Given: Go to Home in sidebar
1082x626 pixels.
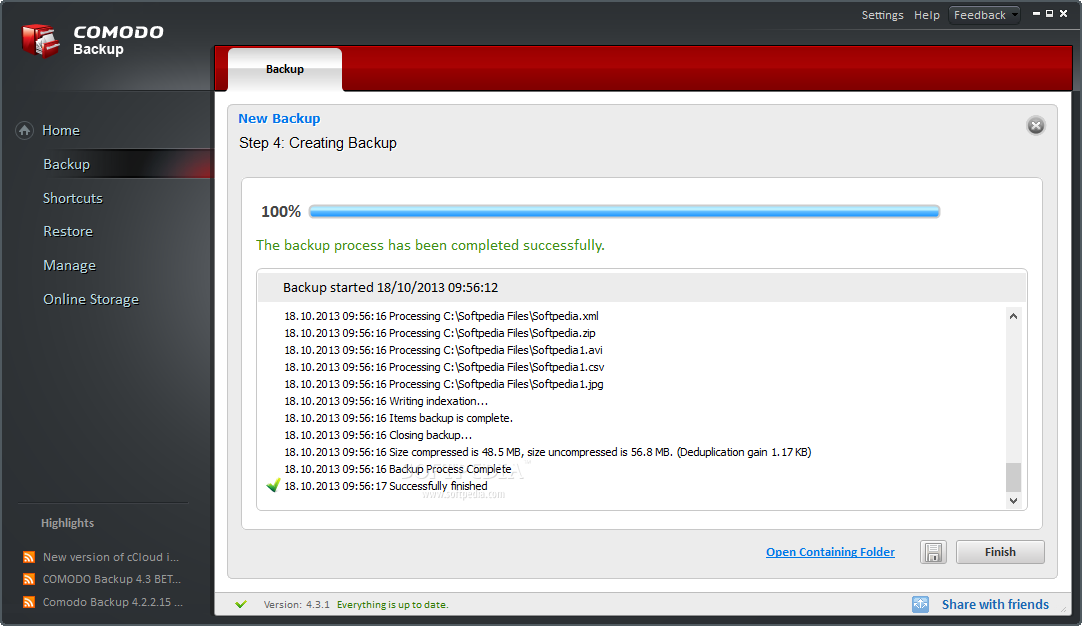Looking at the screenshot, I should pos(61,130).
